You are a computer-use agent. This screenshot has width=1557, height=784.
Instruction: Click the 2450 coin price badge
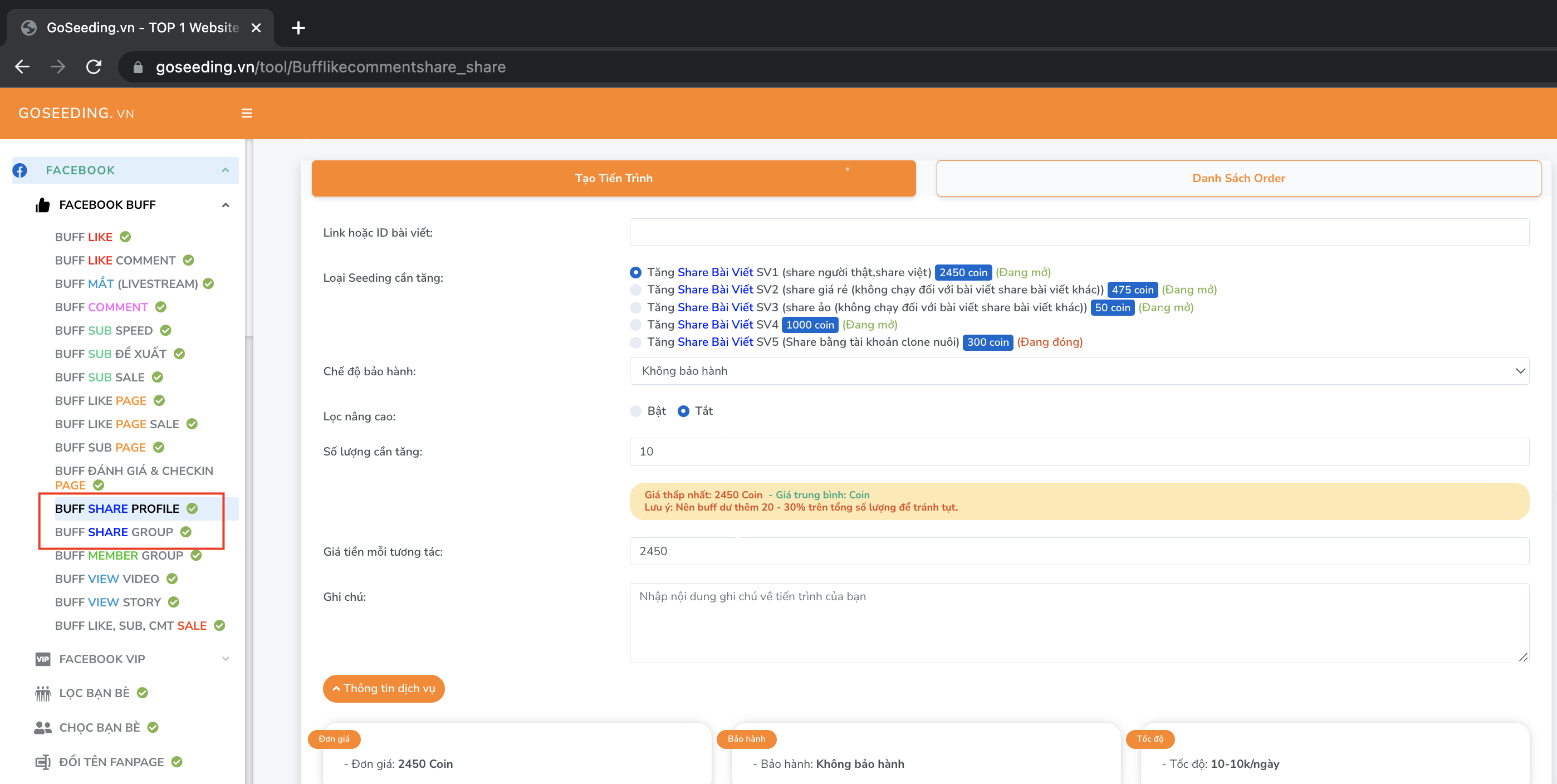[963, 273]
